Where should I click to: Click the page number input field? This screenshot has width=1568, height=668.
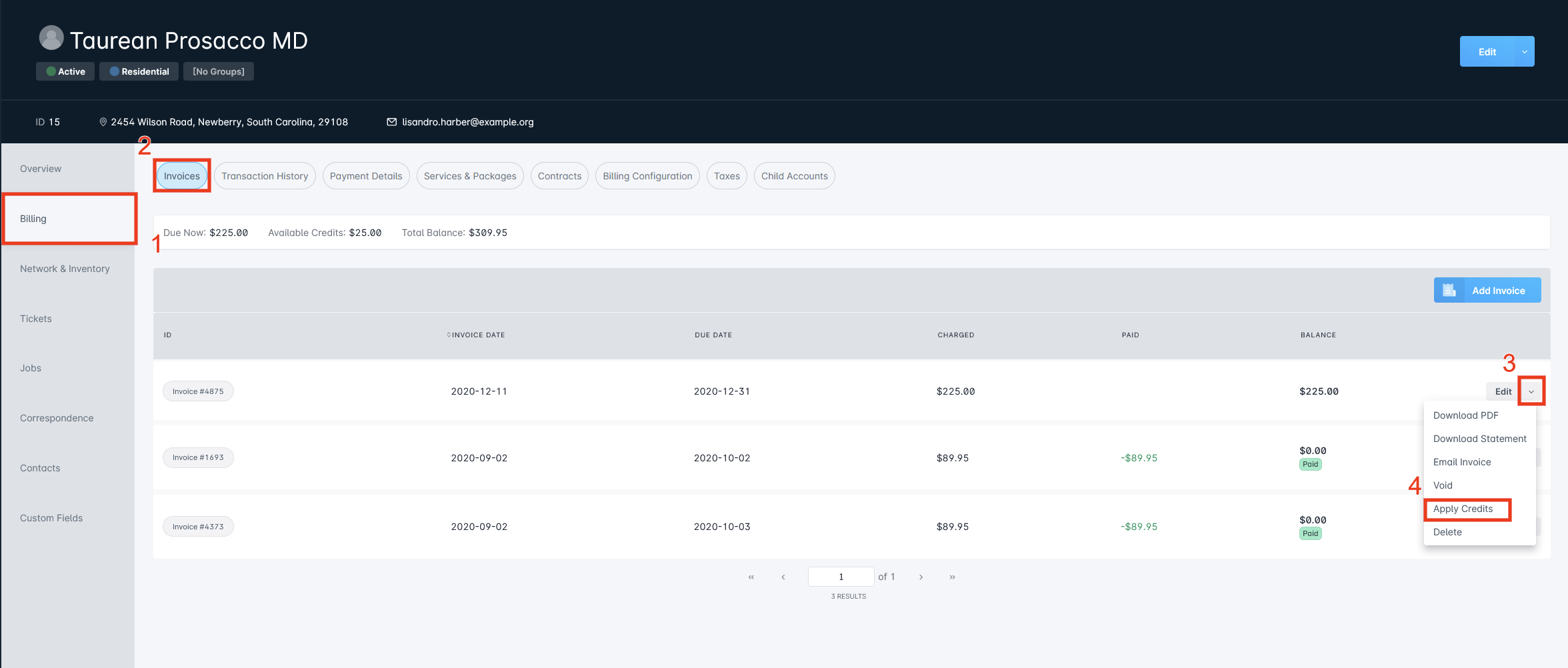(841, 577)
